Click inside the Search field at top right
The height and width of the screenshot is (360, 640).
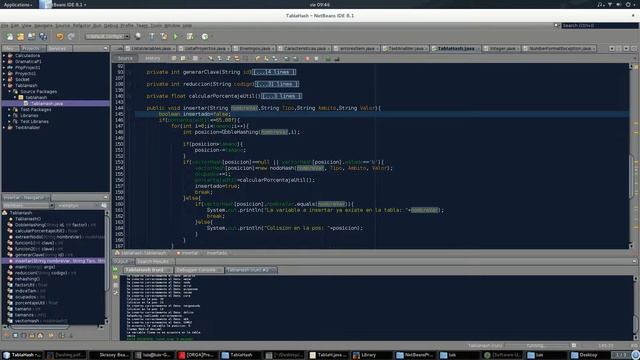point(599,25)
